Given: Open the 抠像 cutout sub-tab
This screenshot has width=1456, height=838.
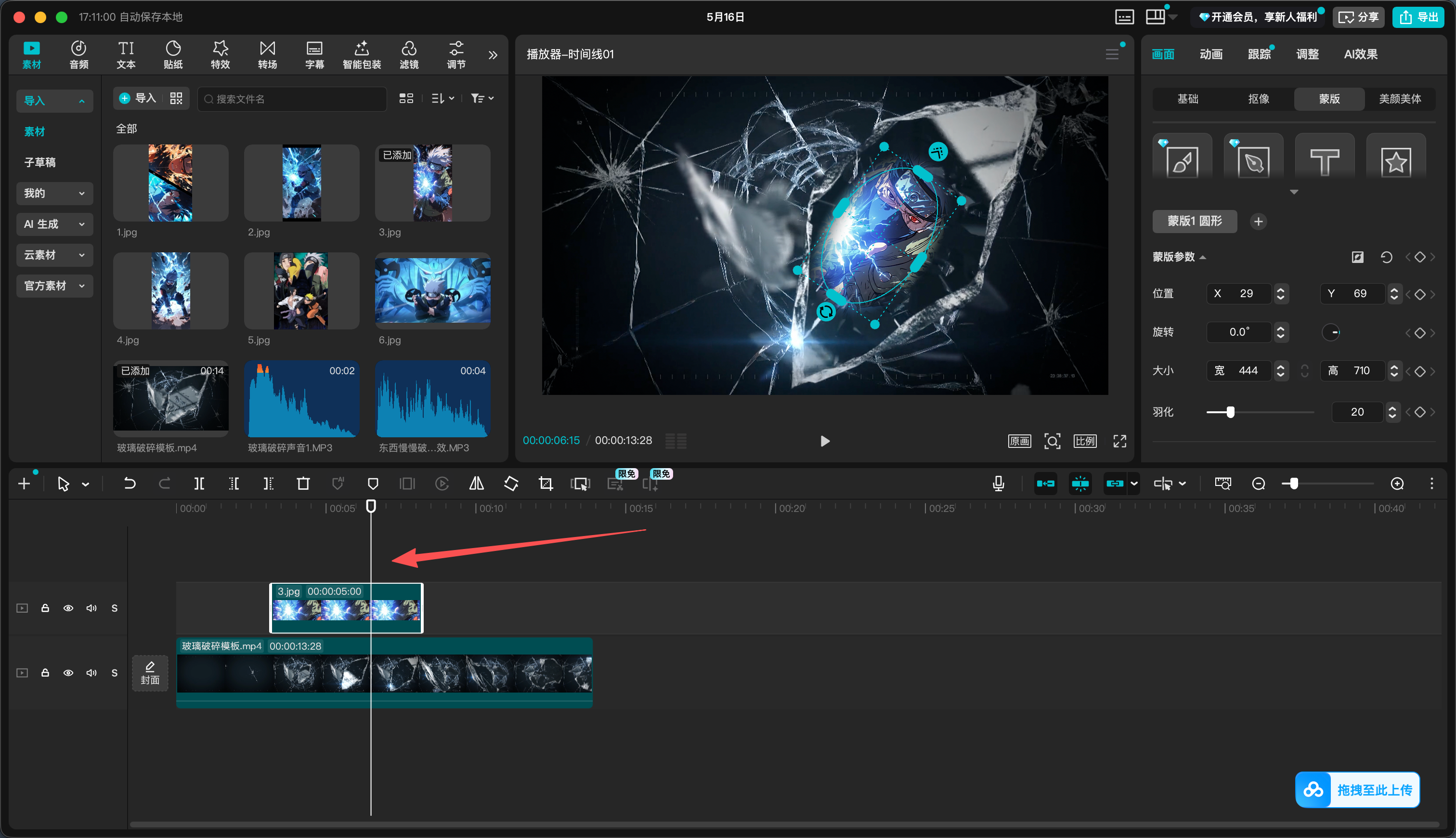Looking at the screenshot, I should (1258, 99).
